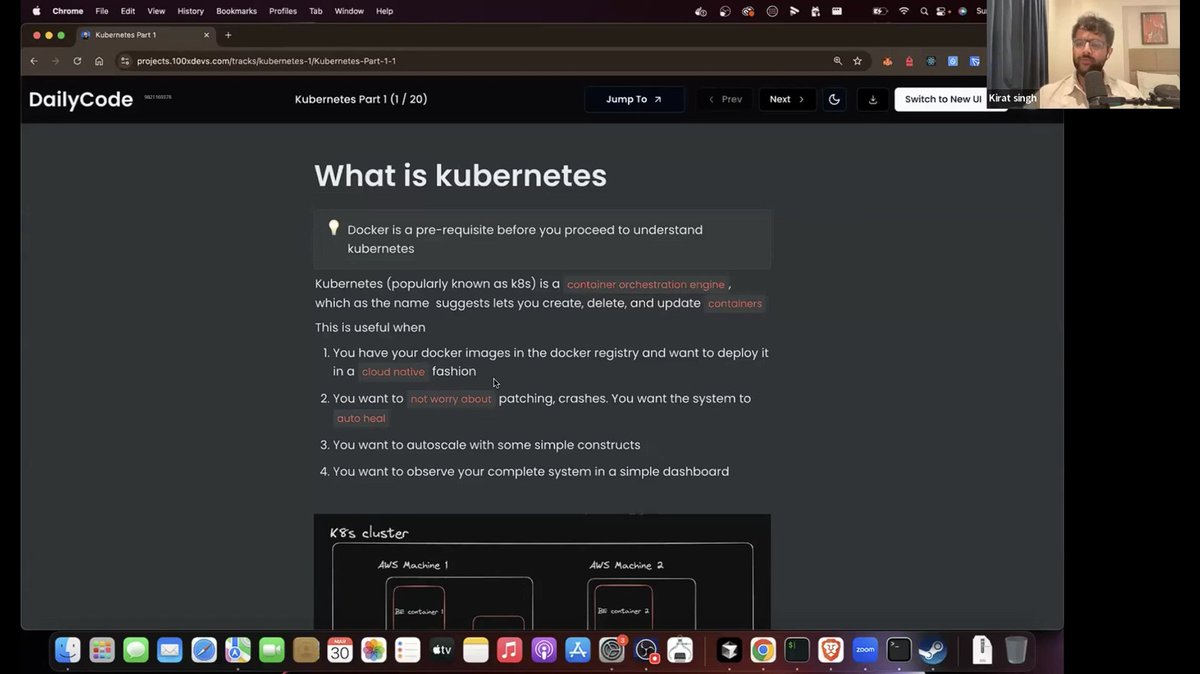Open Messages from the dock

coord(136,650)
